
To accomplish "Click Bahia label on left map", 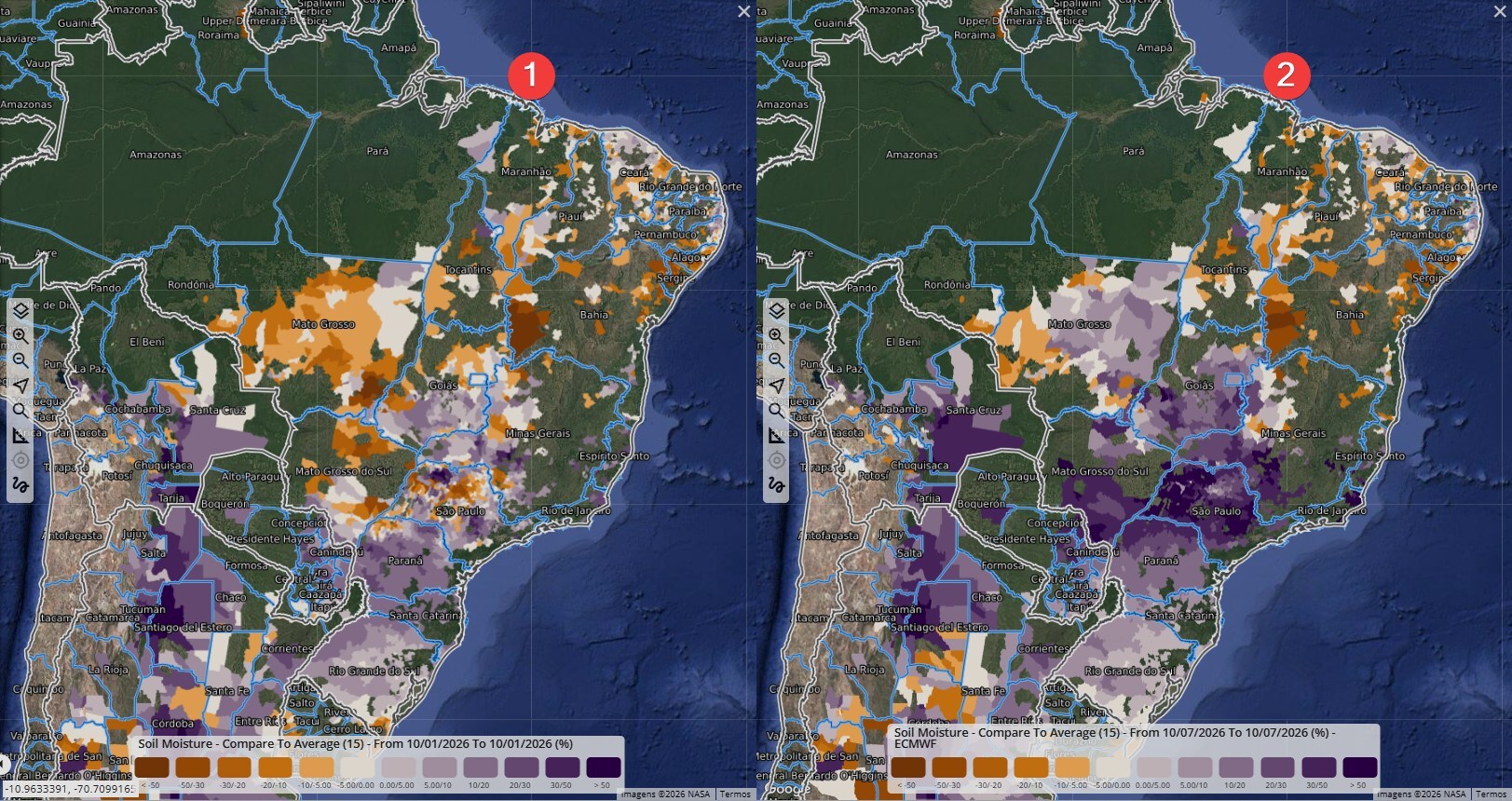I will tap(594, 315).
